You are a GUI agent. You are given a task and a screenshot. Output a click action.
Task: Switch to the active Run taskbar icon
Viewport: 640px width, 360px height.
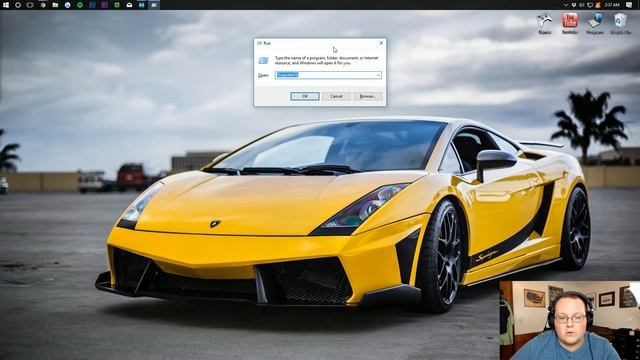click(x=154, y=5)
